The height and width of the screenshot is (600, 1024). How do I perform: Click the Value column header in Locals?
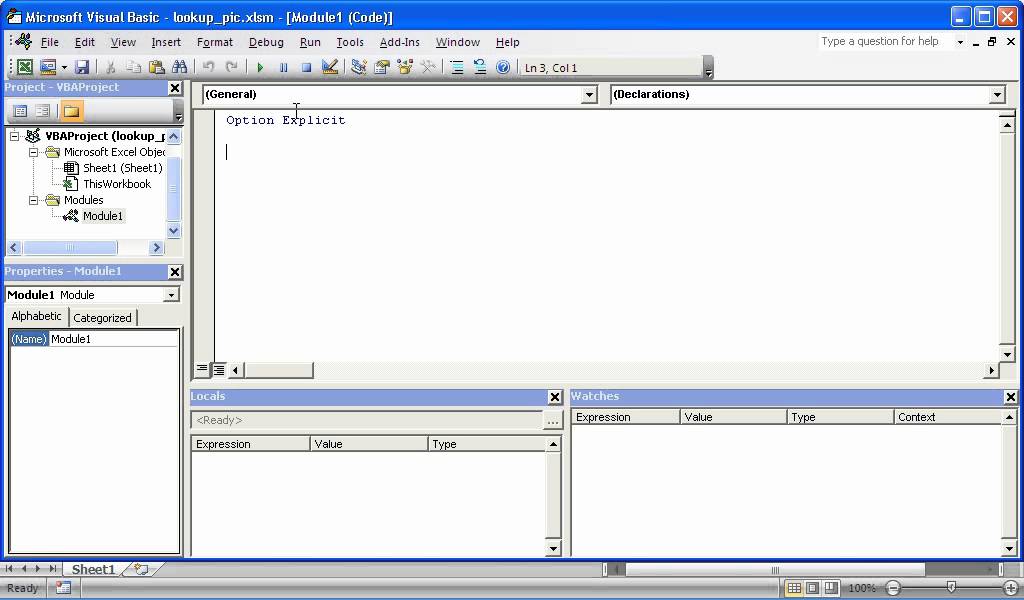pyautogui.click(x=368, y=444)
